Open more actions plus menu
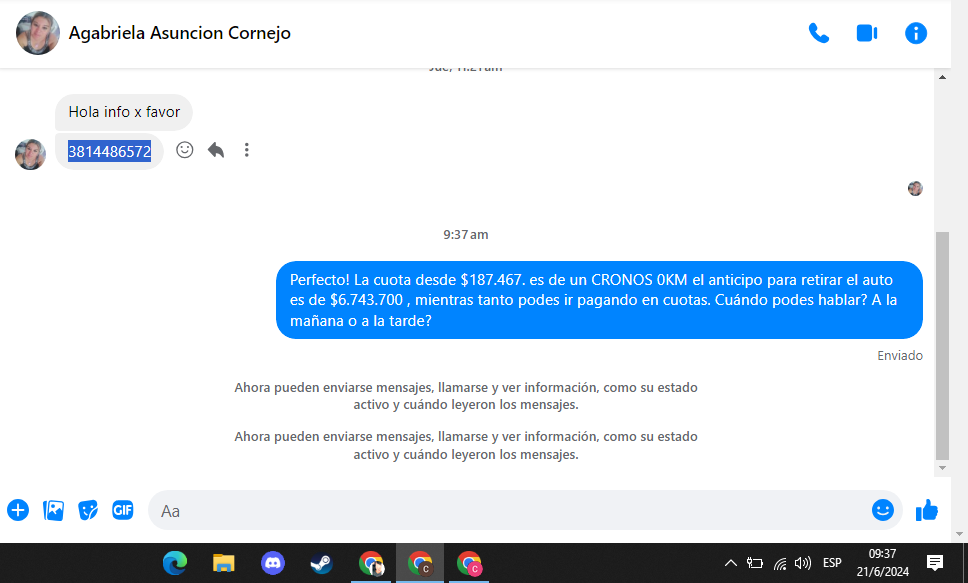Image resolution: width=968 pixels, height=583 pixels. (x=18, y=510)
